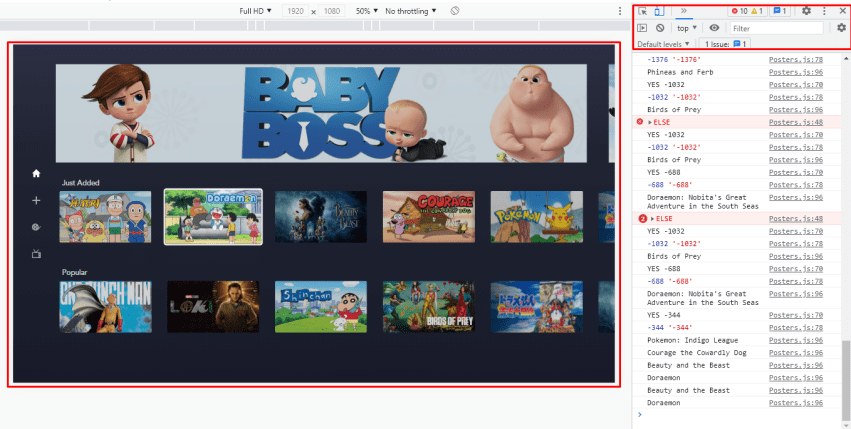Open DevTools customize three-dot menu
This screenshot has width=851, height=429.
(x=824, y=11)
